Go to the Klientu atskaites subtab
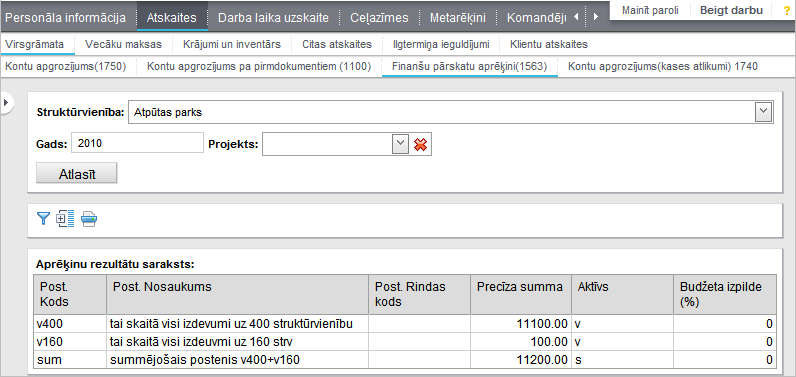The height and width of the screenshot is (377, 796). pos(549,45)
